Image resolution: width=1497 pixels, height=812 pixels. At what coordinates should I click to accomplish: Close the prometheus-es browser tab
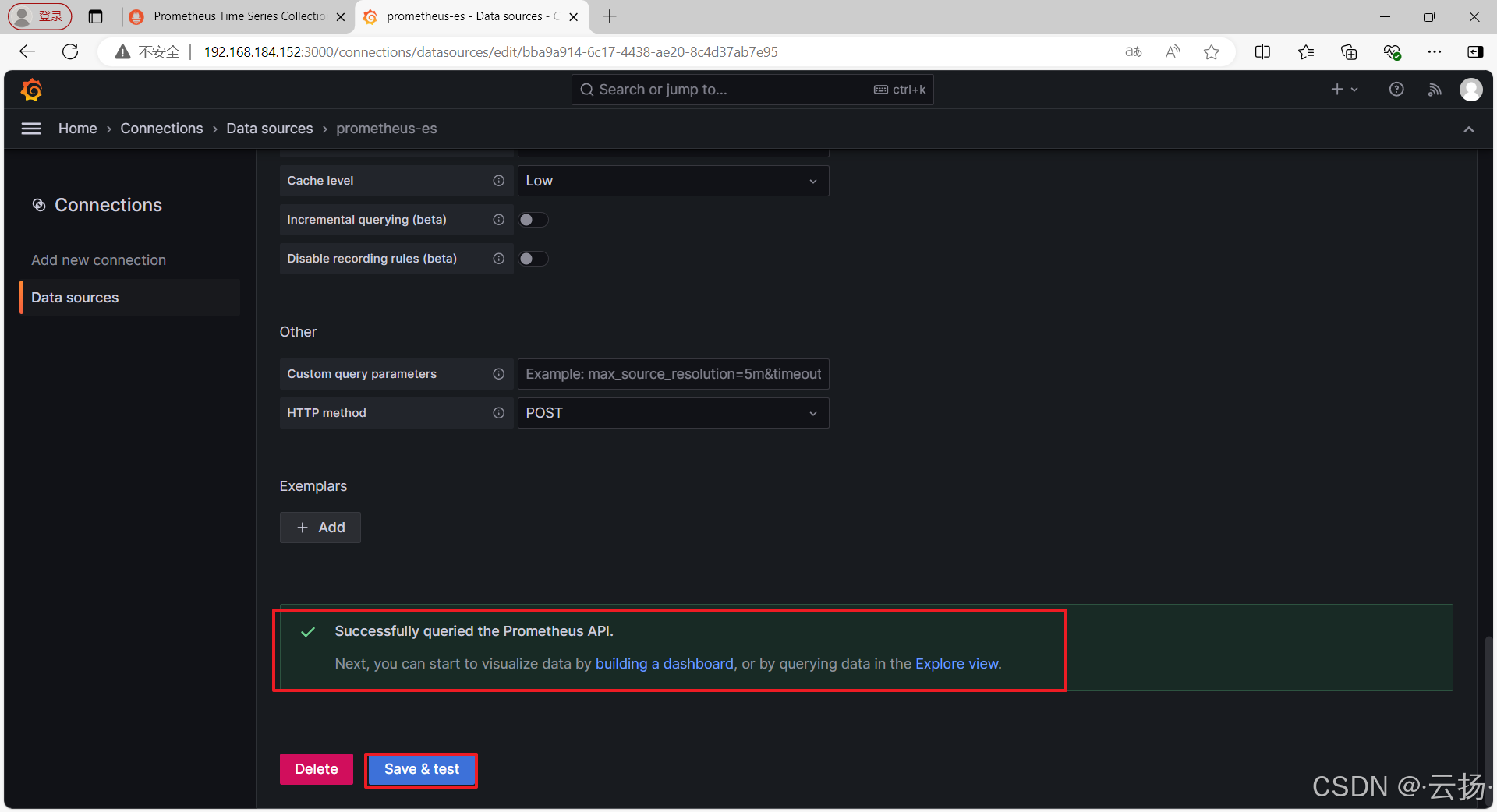(574, 16)
